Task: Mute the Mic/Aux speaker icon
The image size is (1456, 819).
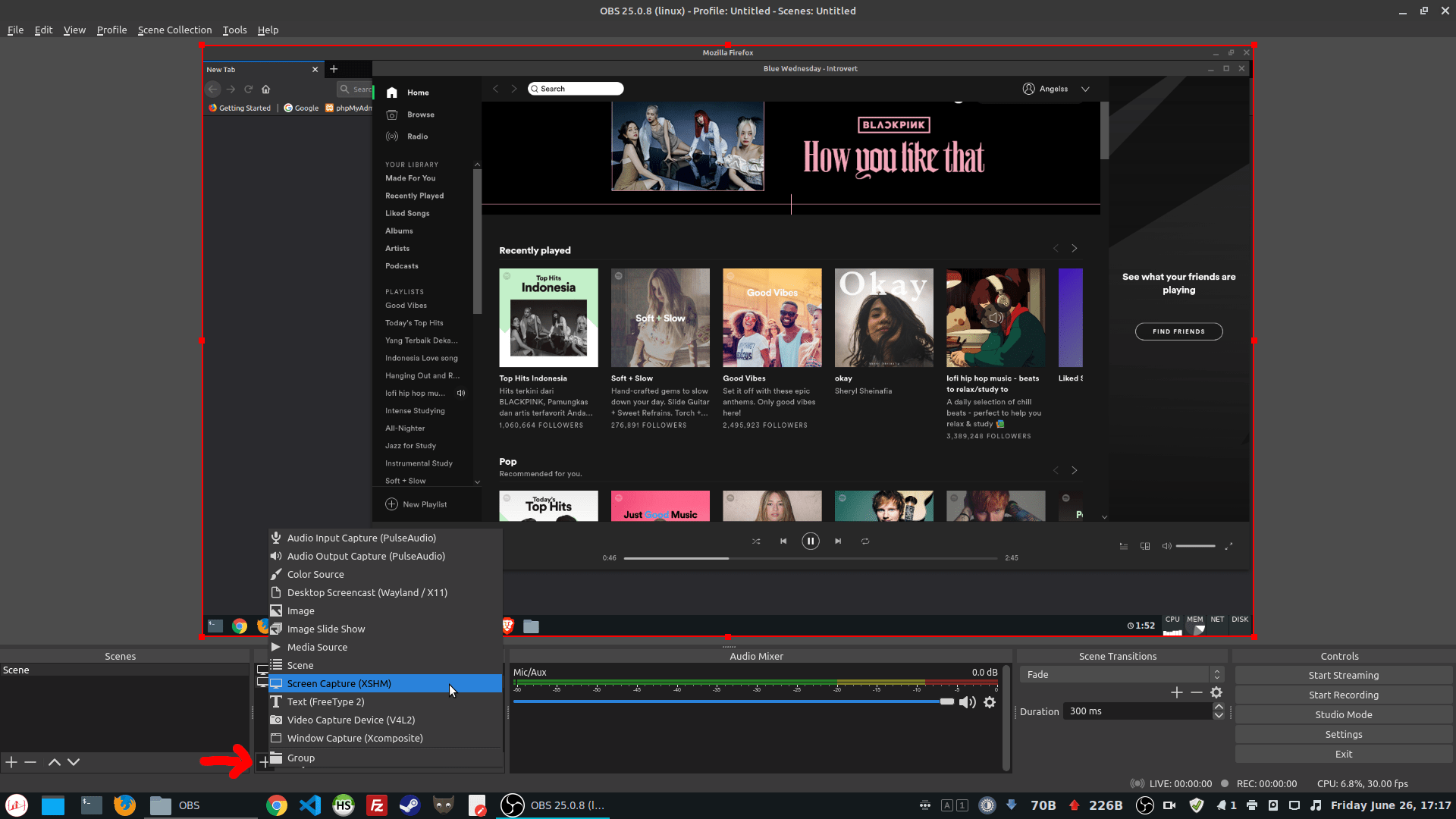Action: [967, 702]
